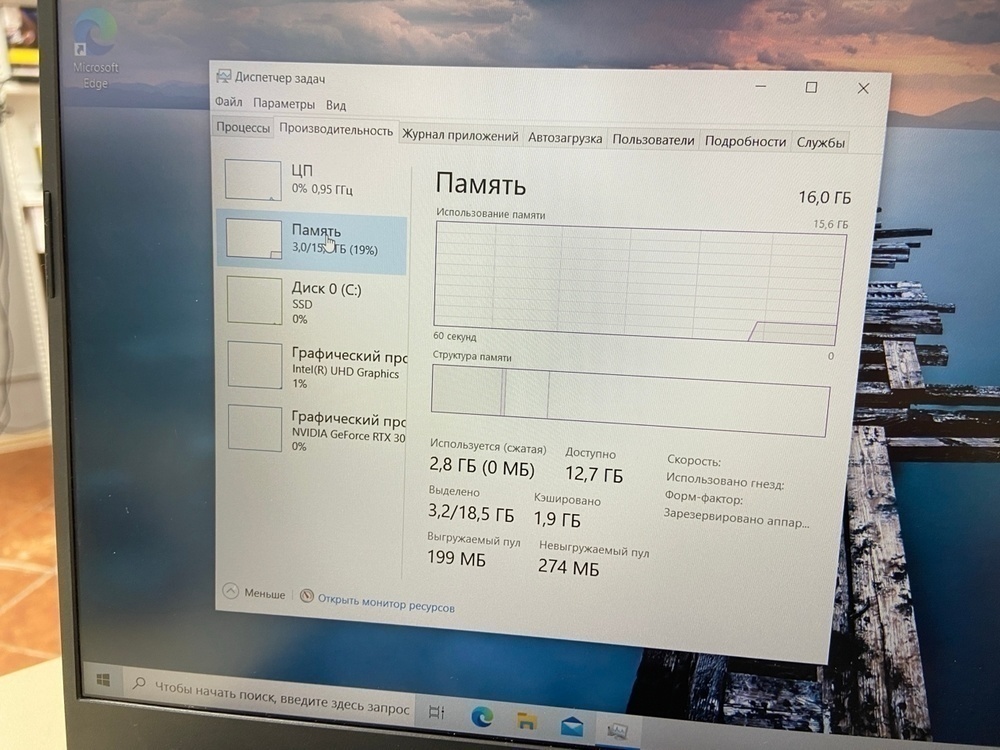Click the 16,0 ГБ total memory text

(x=825, y=197)
